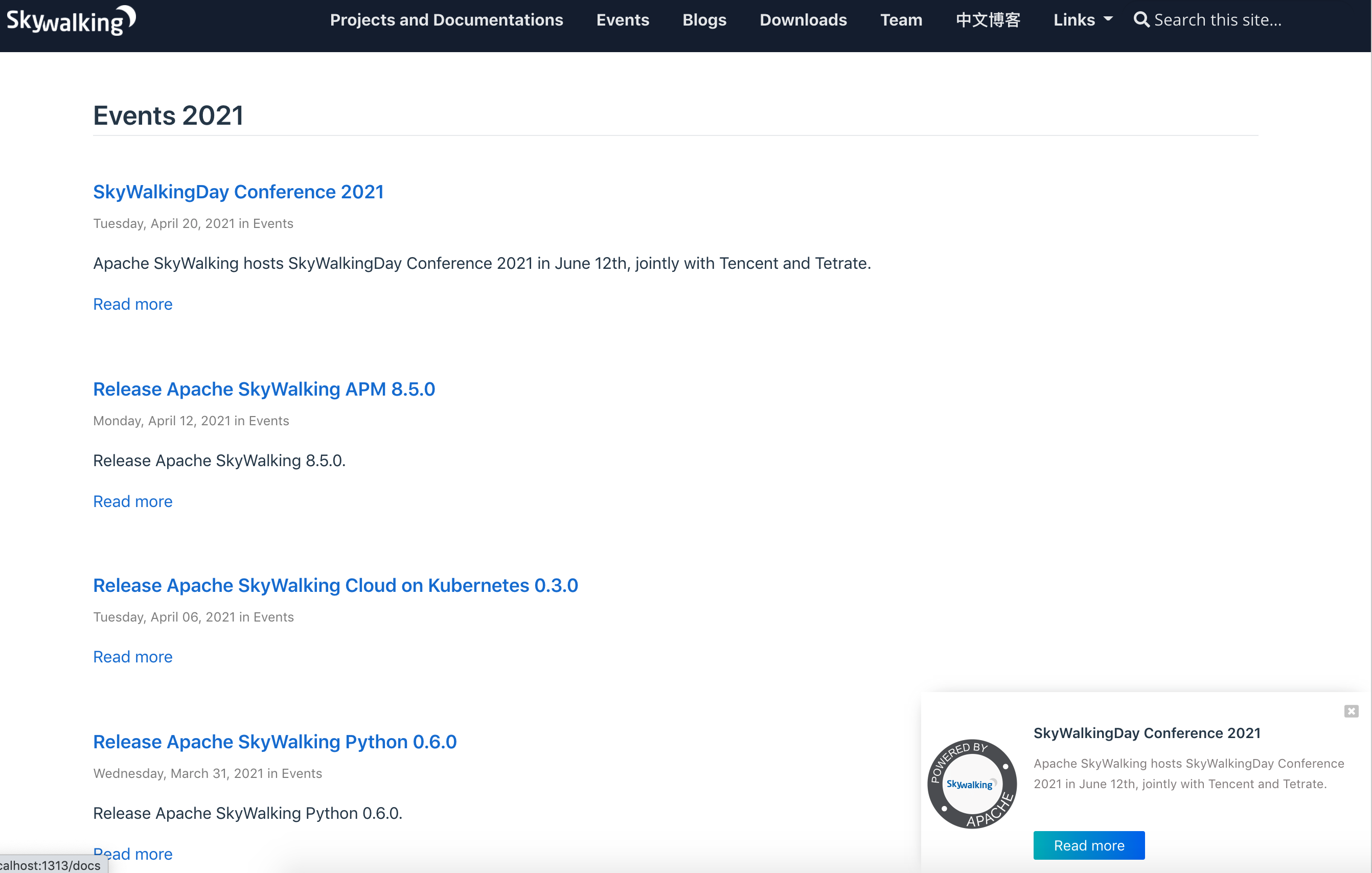This screenshot has width=1372, height=873.
Task: Click the Skywalking logo in navbar
Action: pos(71,20)
